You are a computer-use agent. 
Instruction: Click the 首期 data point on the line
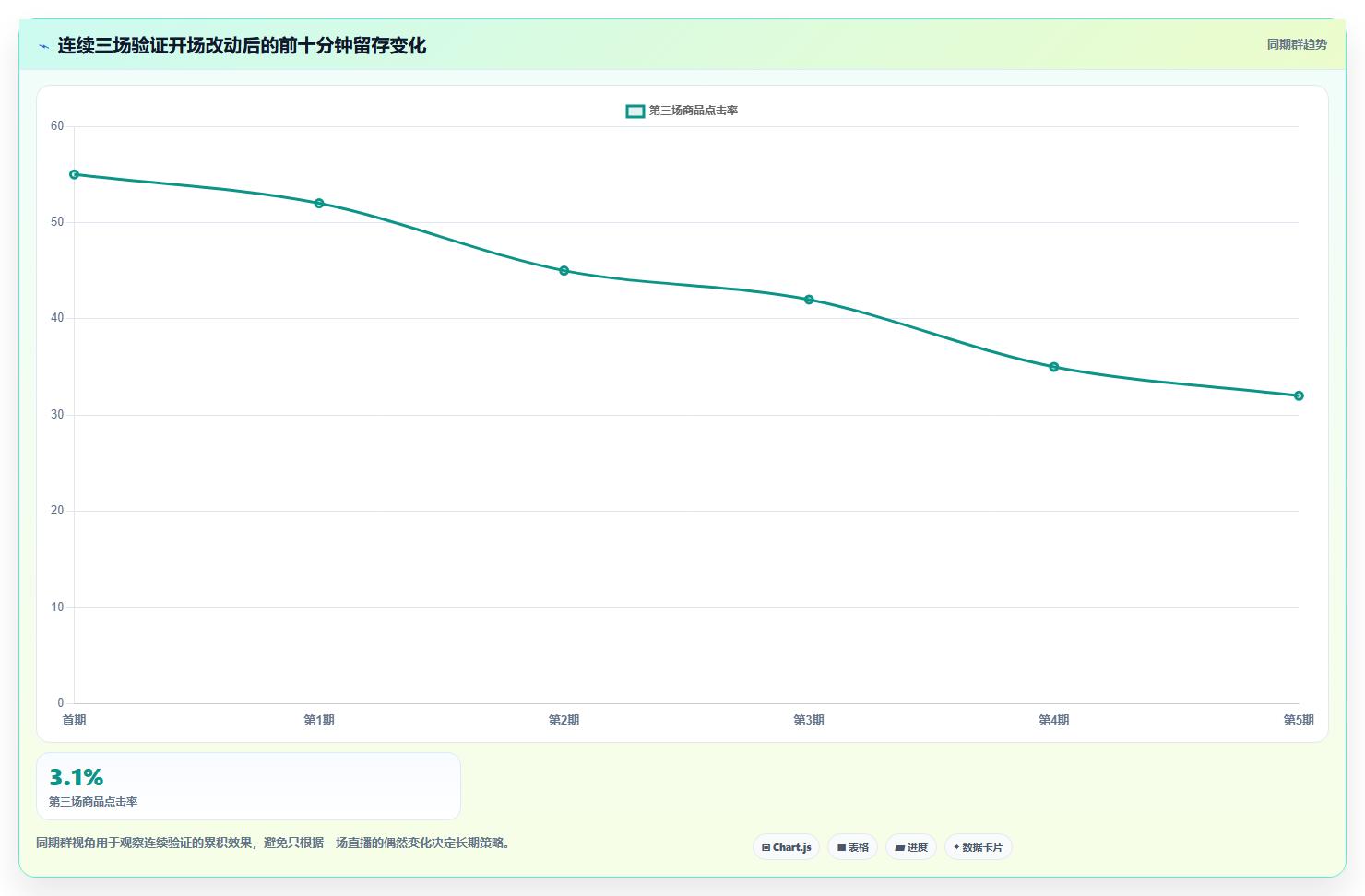coord(75,174)
